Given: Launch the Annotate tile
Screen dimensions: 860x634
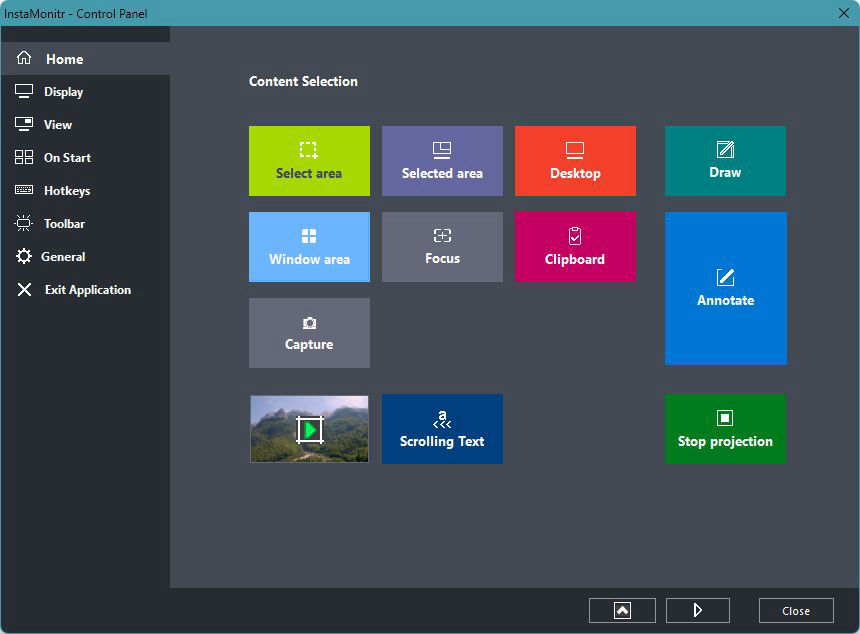Looking at the screenshot, I should pos(726,288).
